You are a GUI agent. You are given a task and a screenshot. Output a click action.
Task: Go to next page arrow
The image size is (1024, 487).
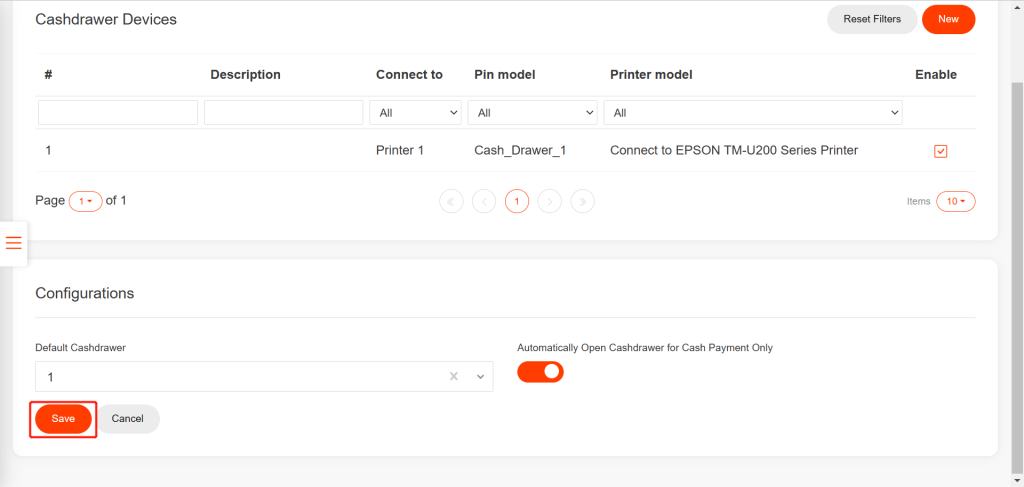tap(549, 201)
